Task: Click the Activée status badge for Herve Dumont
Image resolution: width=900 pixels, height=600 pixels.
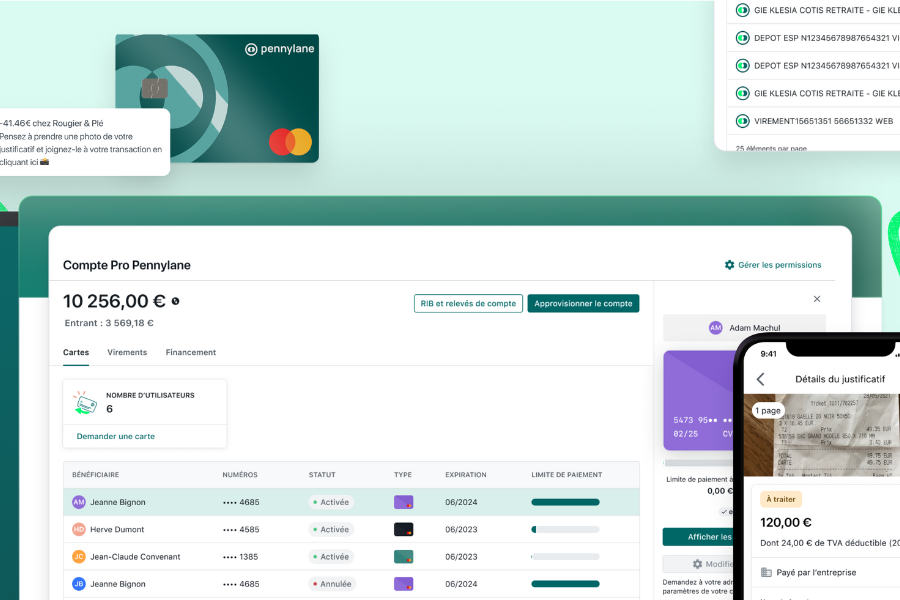Action: [331, 529]
